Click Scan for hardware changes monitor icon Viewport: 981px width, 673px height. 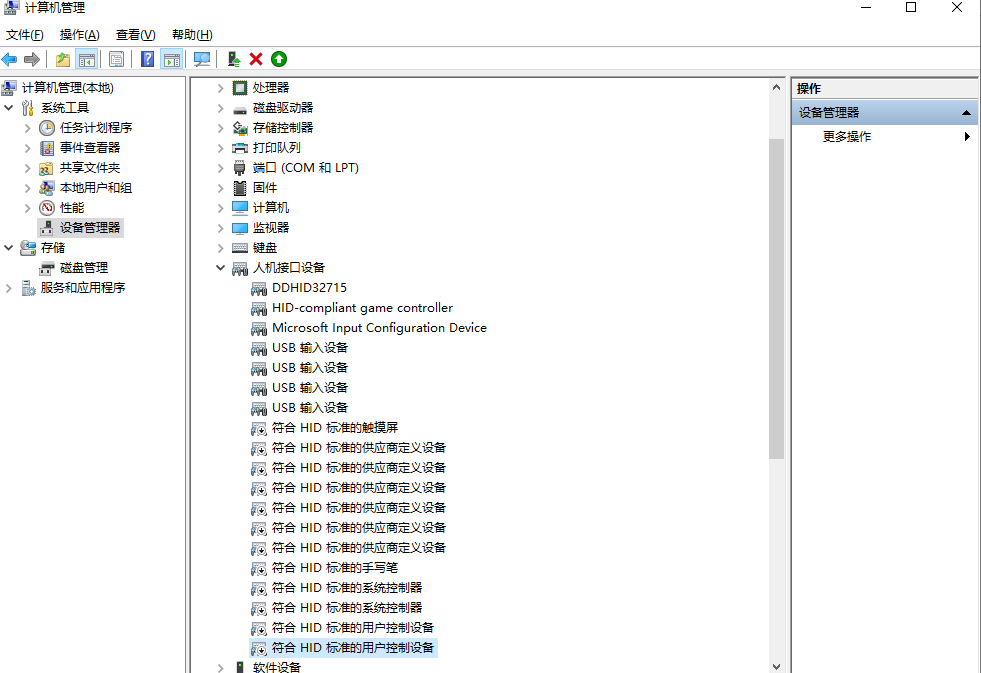(201, 59)
